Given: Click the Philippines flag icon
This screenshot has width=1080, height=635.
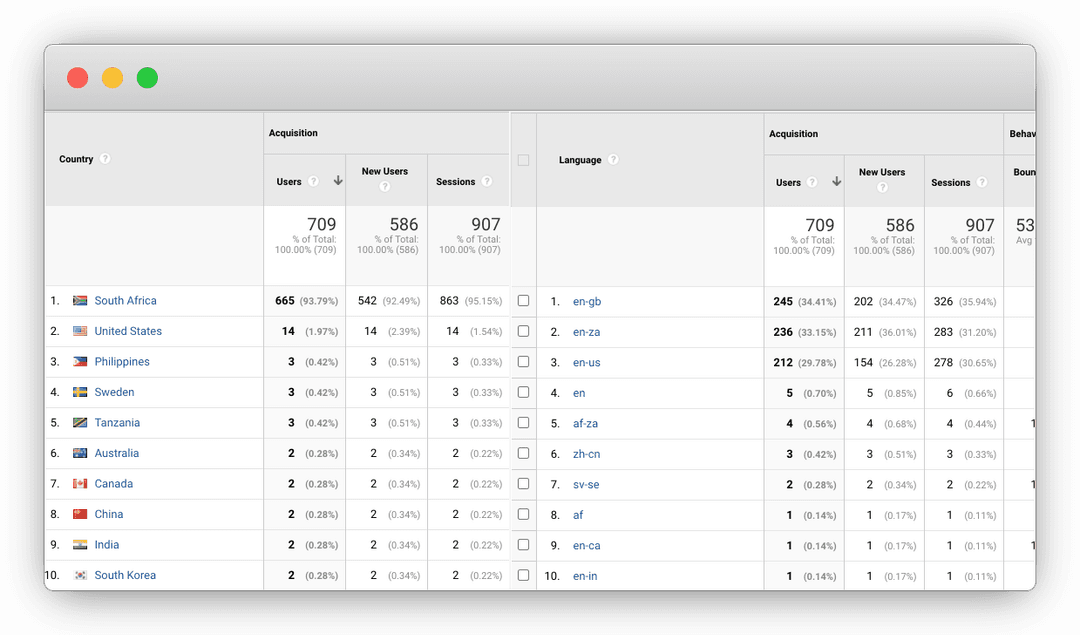Looking at the screenshot, I should tap(80, 361).
